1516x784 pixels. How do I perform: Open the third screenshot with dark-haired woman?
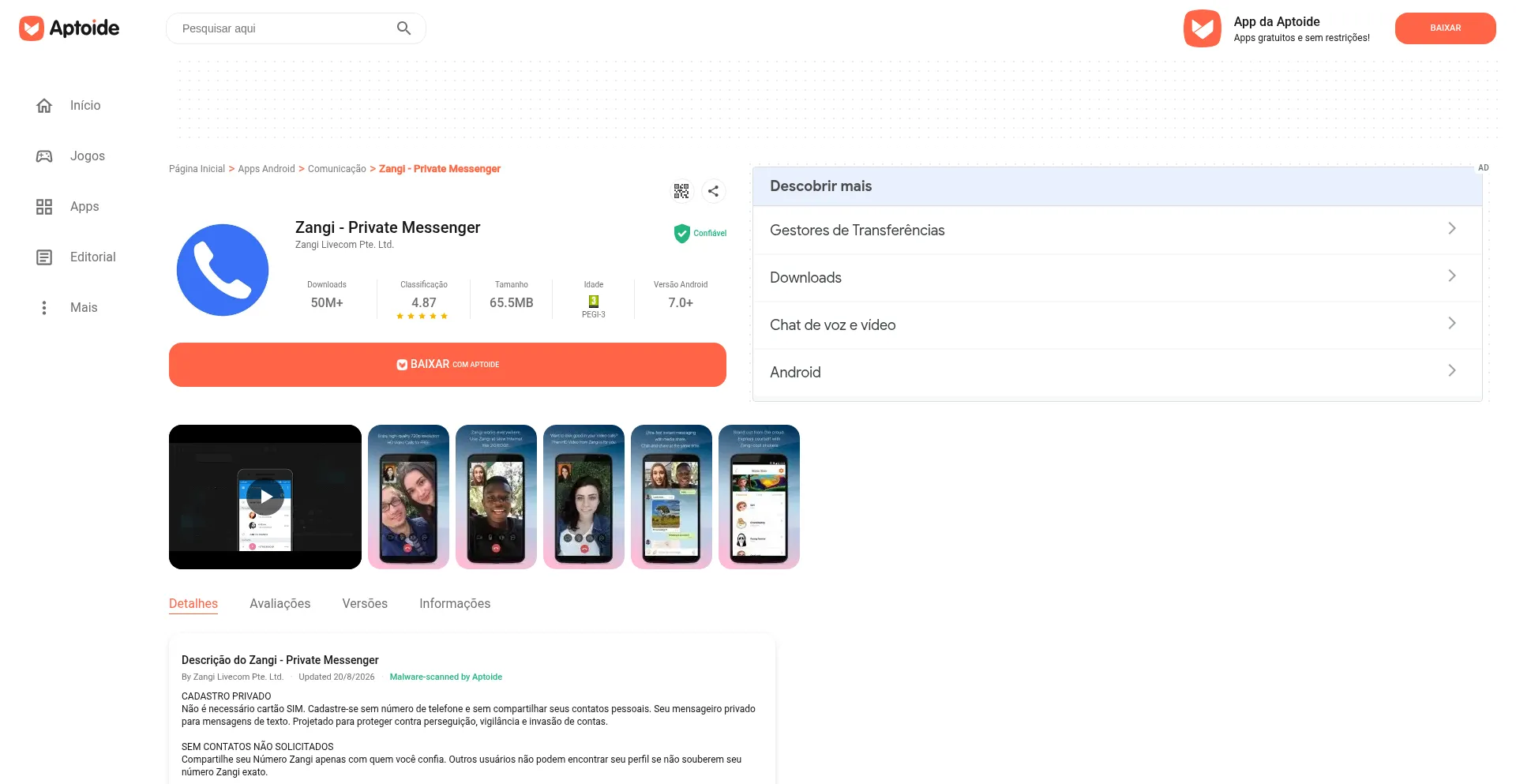point(584,497)
